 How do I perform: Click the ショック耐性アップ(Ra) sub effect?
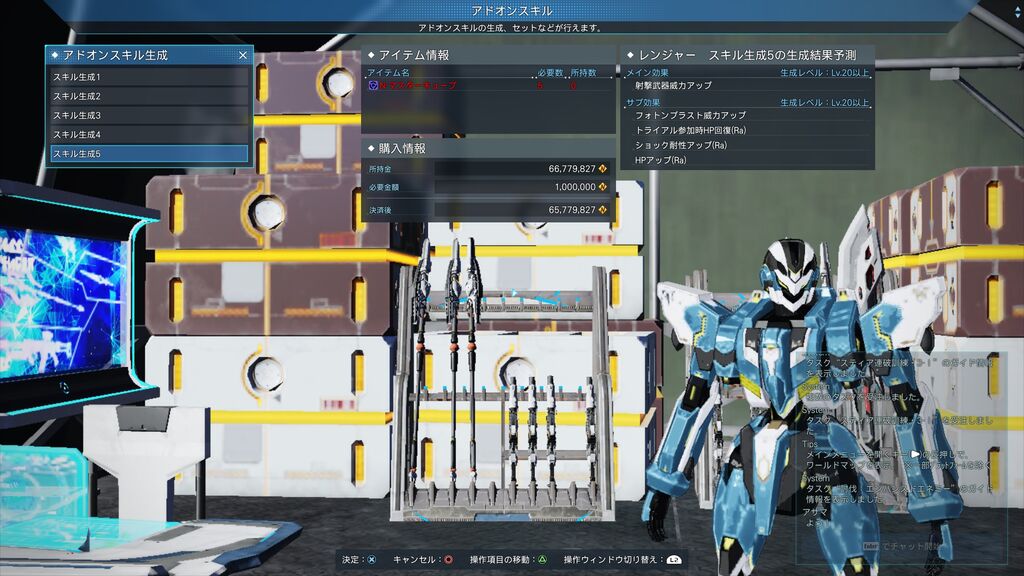pyautogui.click(x=680, y=145)
